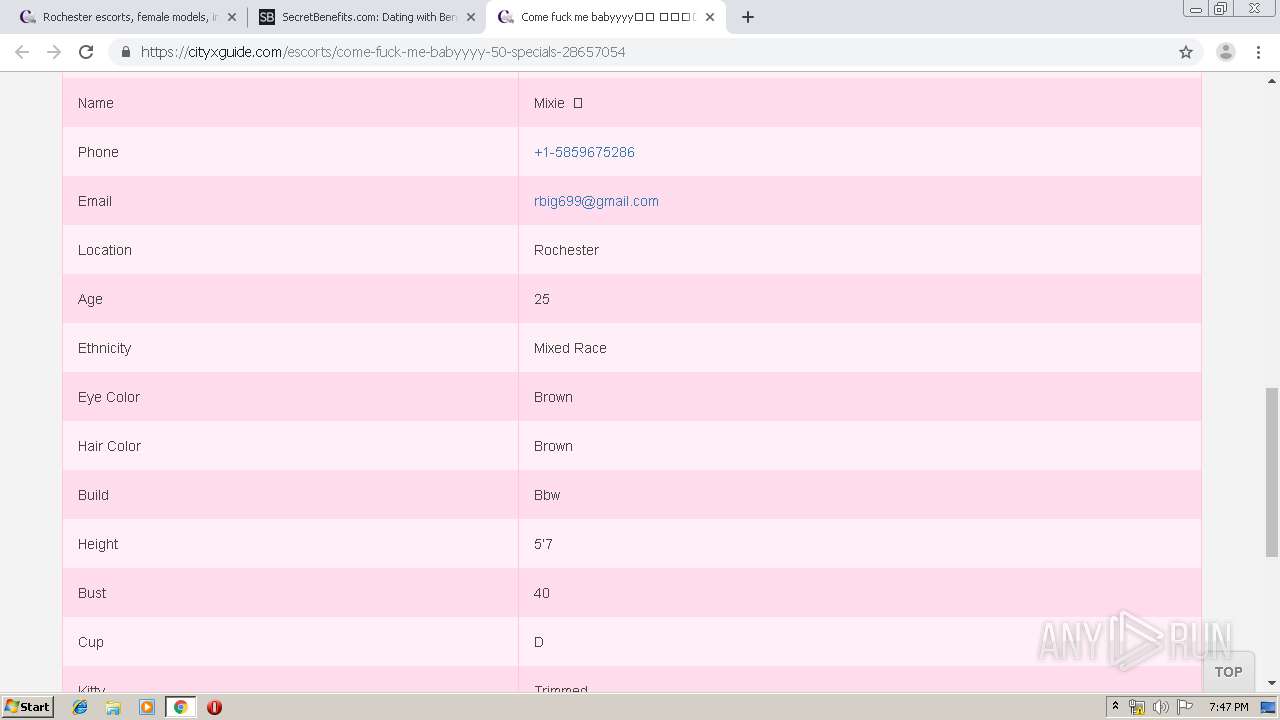Image resolution: width=1280 pixels, height=720 pixels.
Task: Minimize the Chrome browser window
Action: point(1195,8)
